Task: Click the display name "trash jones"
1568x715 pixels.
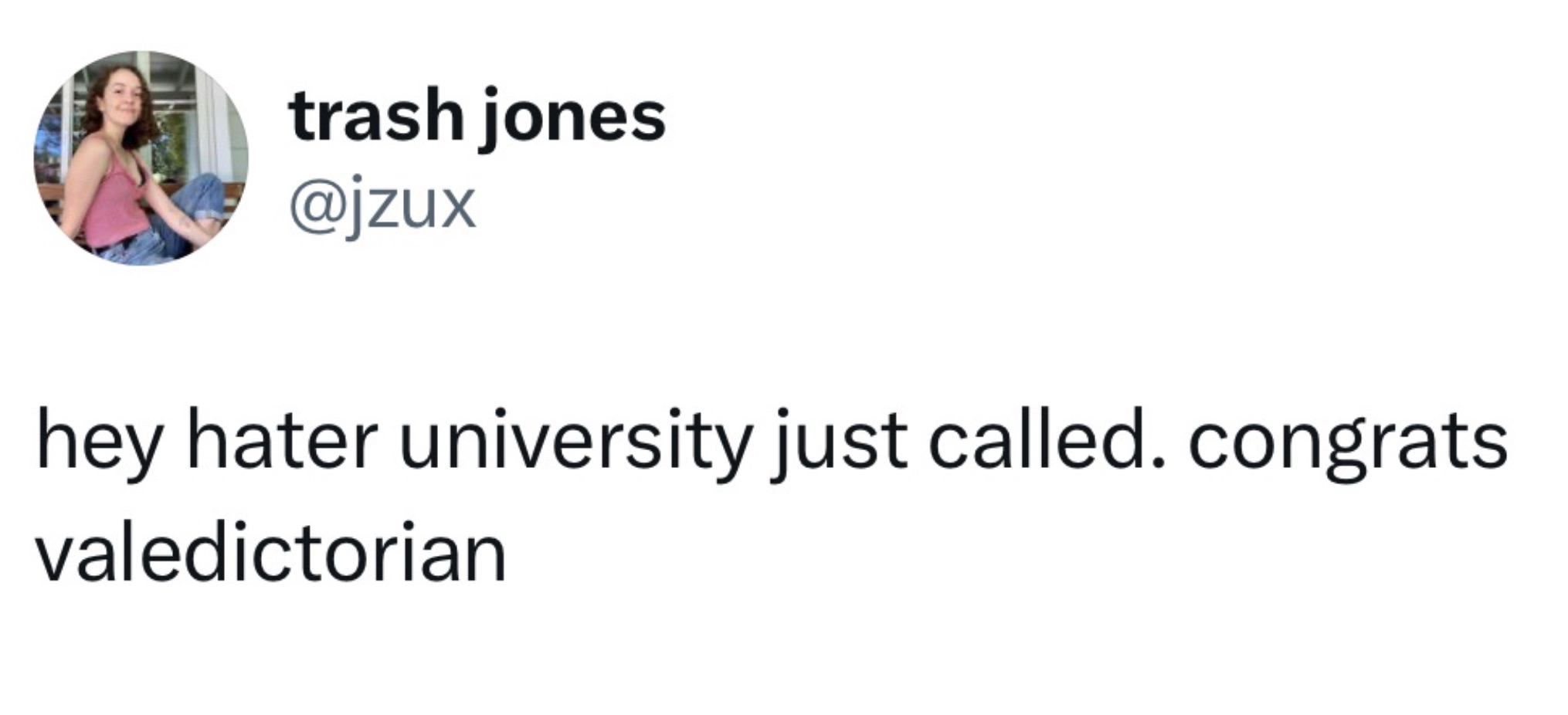Action: tap(477, 117)
